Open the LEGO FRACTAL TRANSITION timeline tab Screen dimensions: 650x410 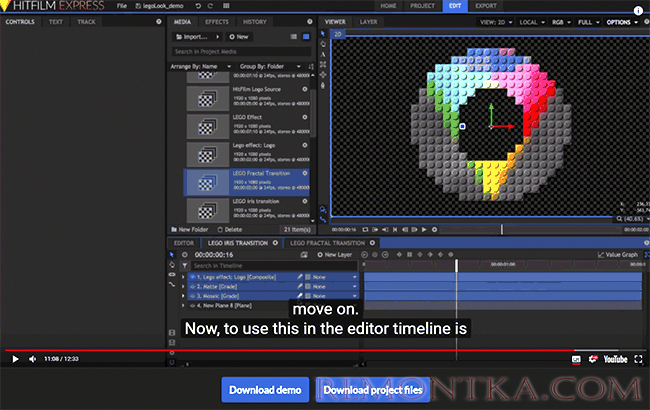[x=325, y=242]
